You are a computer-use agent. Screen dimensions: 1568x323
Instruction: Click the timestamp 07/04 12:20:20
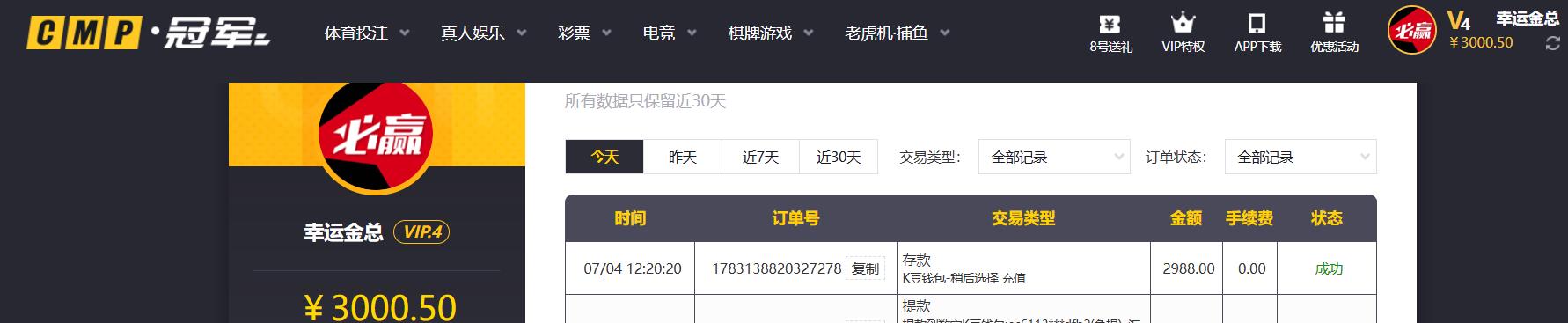tap(633, 268)
